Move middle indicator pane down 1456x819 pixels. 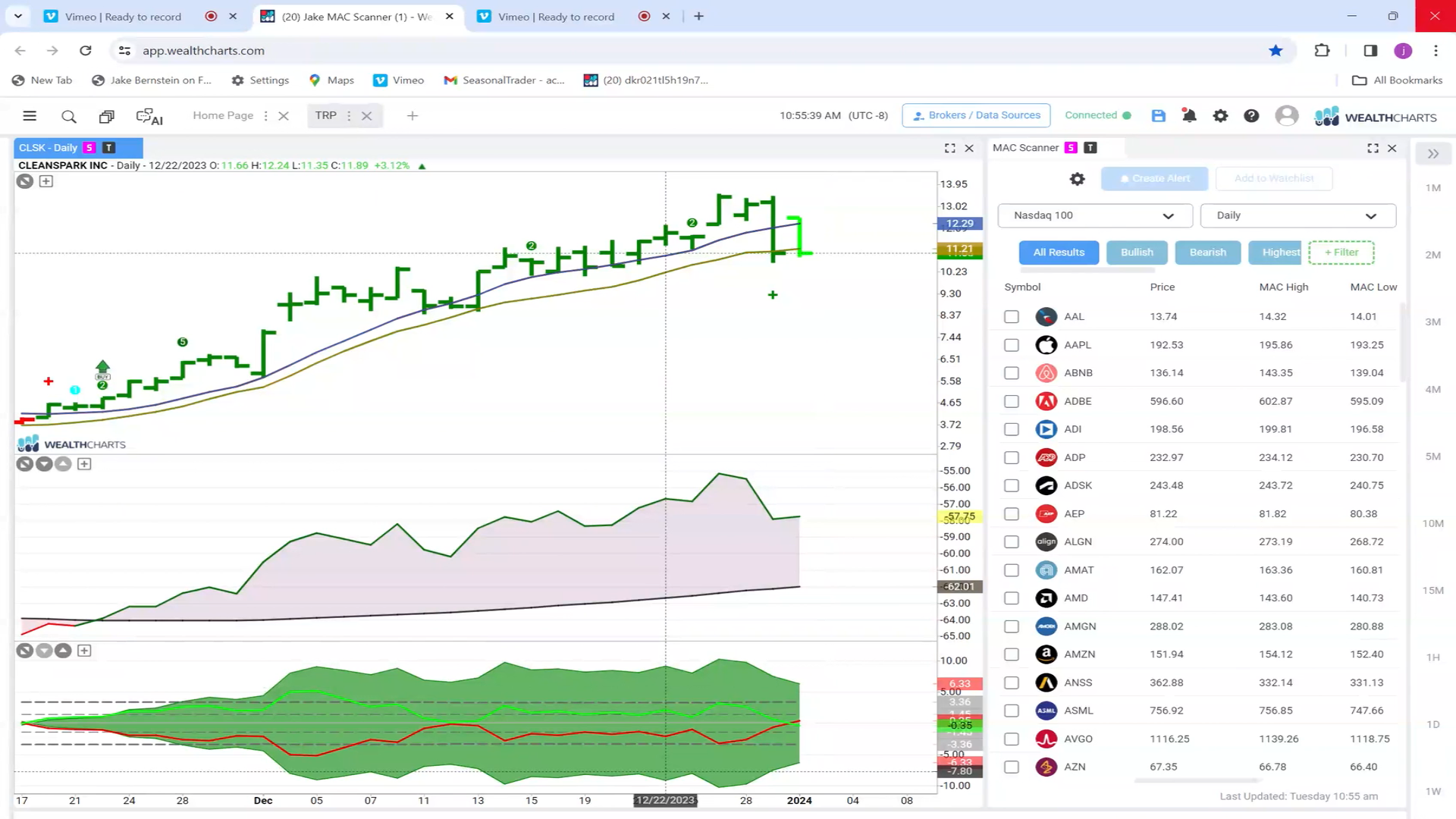tap(44, 464)
